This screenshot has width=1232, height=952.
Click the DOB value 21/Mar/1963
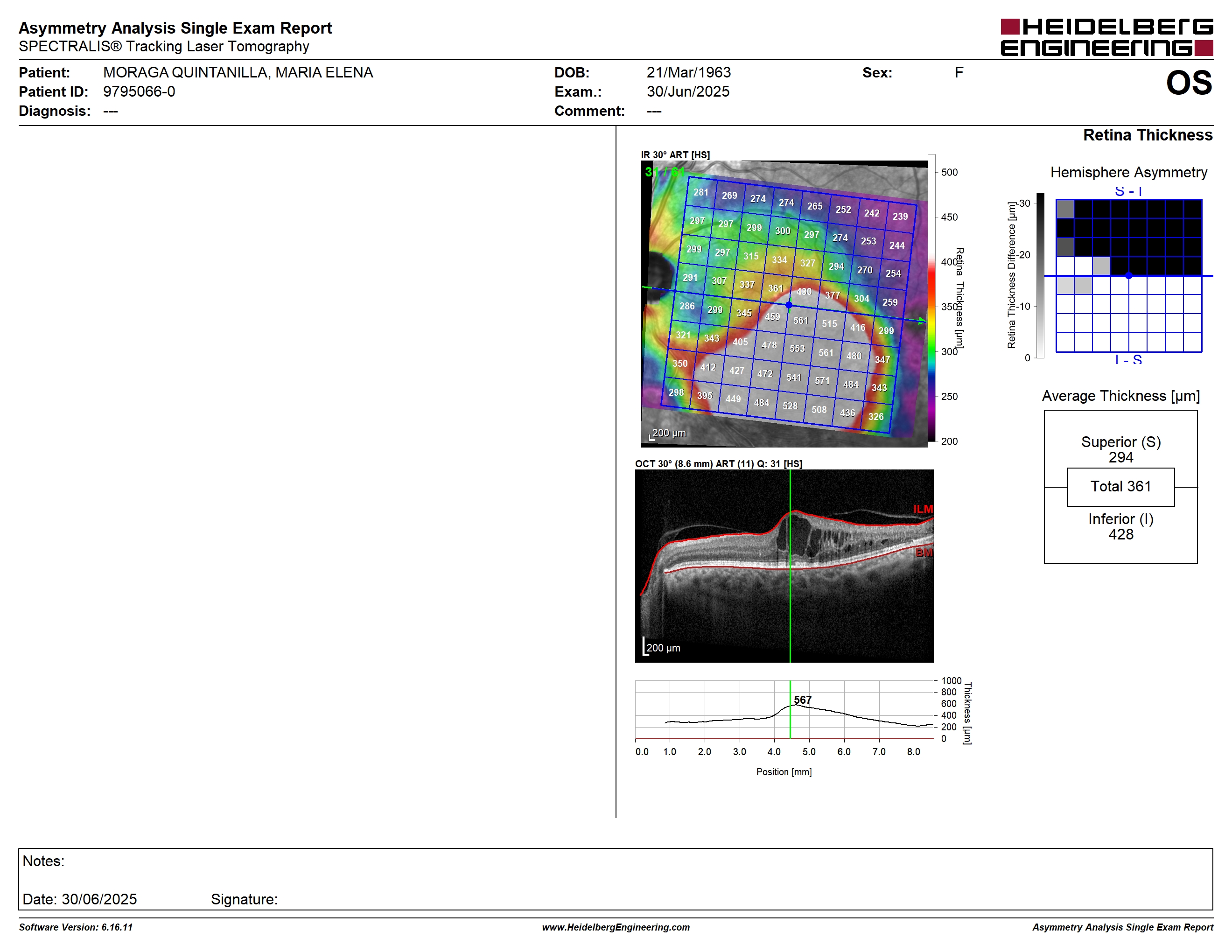point(689,73)
